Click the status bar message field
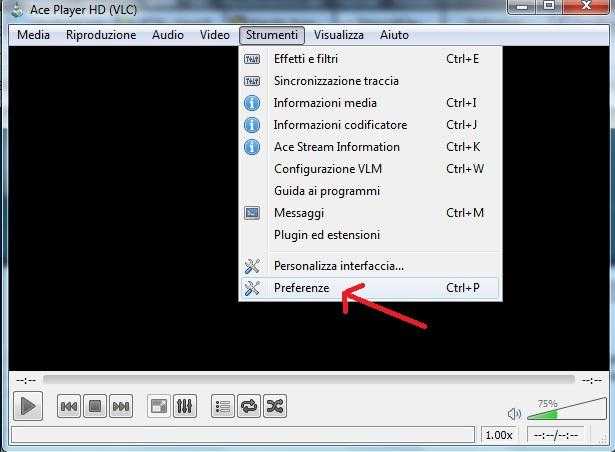The image size is (615, 452). 243,435
